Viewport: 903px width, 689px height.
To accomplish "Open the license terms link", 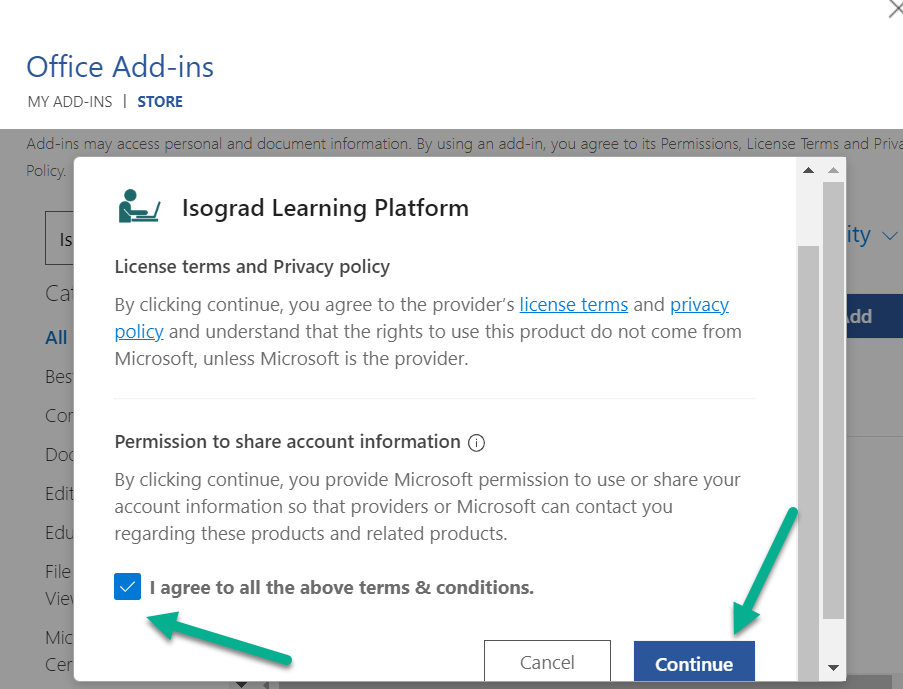I will tap(574, 304).
